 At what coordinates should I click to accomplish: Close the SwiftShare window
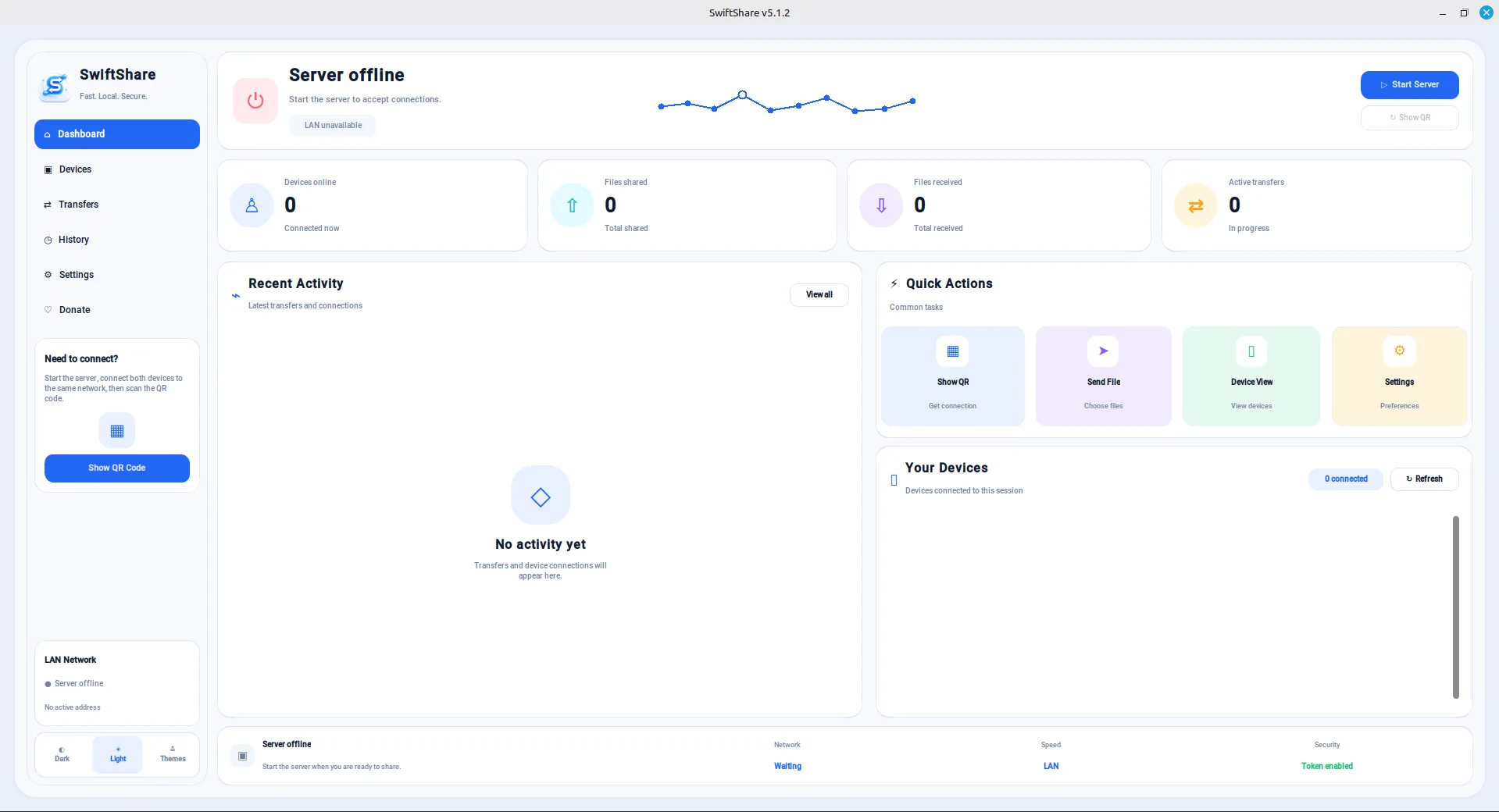click(x=1486, y=13)
